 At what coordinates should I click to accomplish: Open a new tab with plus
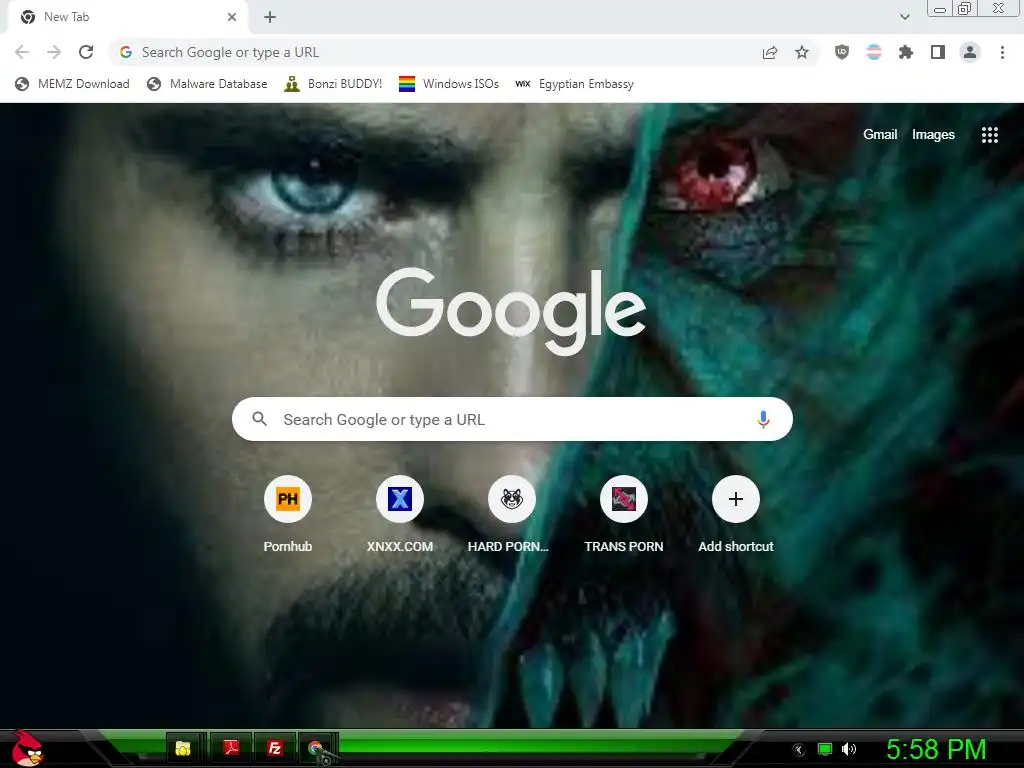(x=270, y=18)
